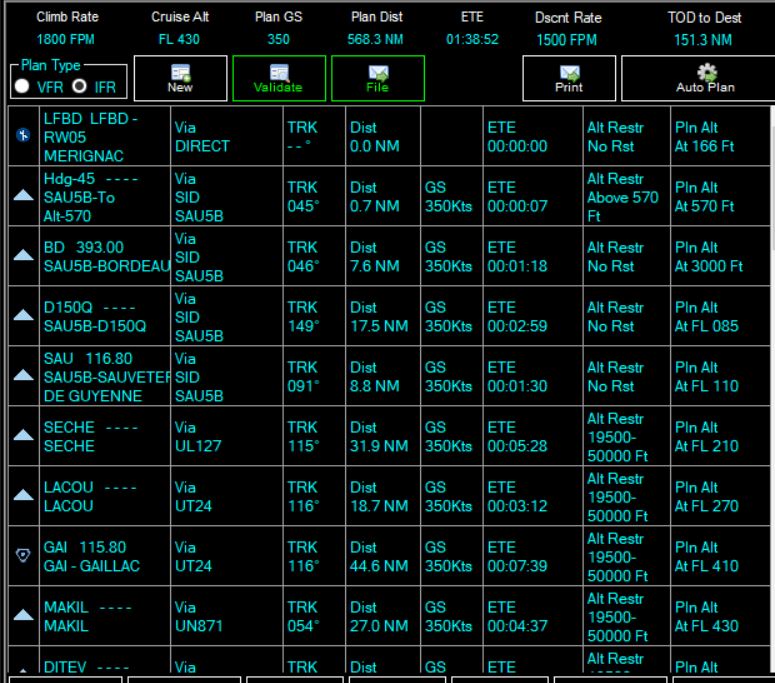Click the GAI VOR waypoint icon
This screenshot has height=683, width=775.
[x=23, y=555]
